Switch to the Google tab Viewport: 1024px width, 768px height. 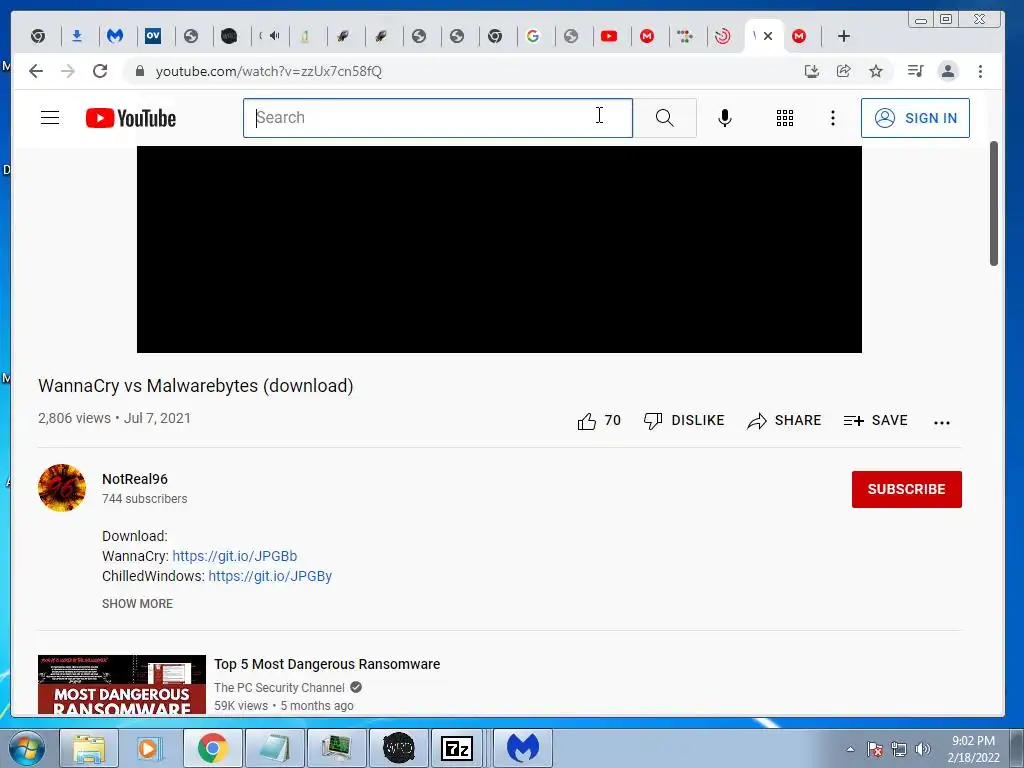(533, 36)
